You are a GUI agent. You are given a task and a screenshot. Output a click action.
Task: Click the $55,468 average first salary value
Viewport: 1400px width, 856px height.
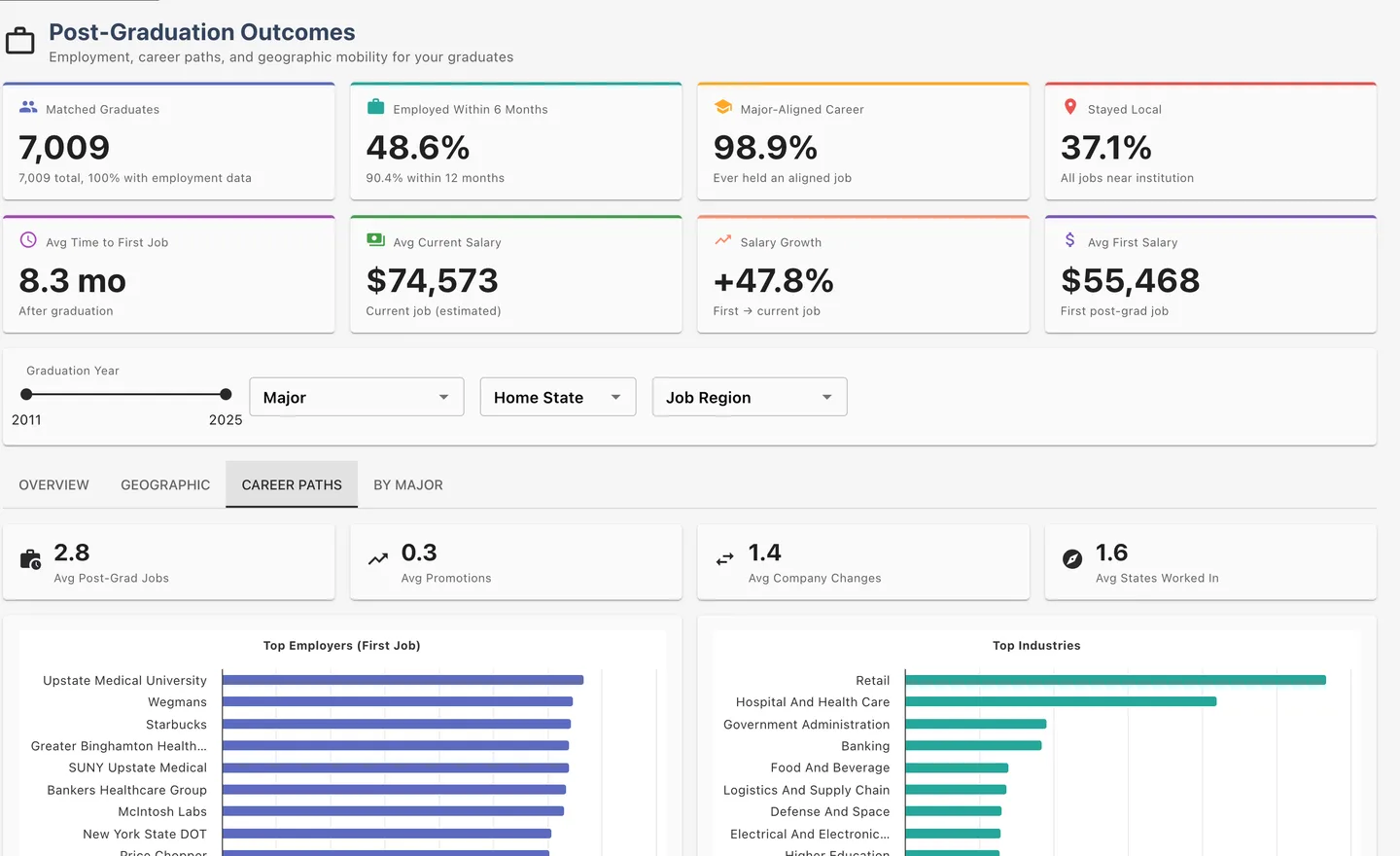pyautogui.click(x=1131, y=281)
